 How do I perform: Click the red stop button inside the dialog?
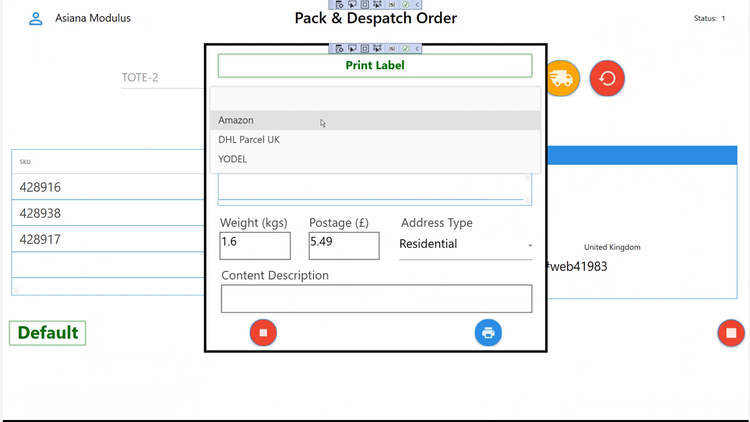(263, 333)
